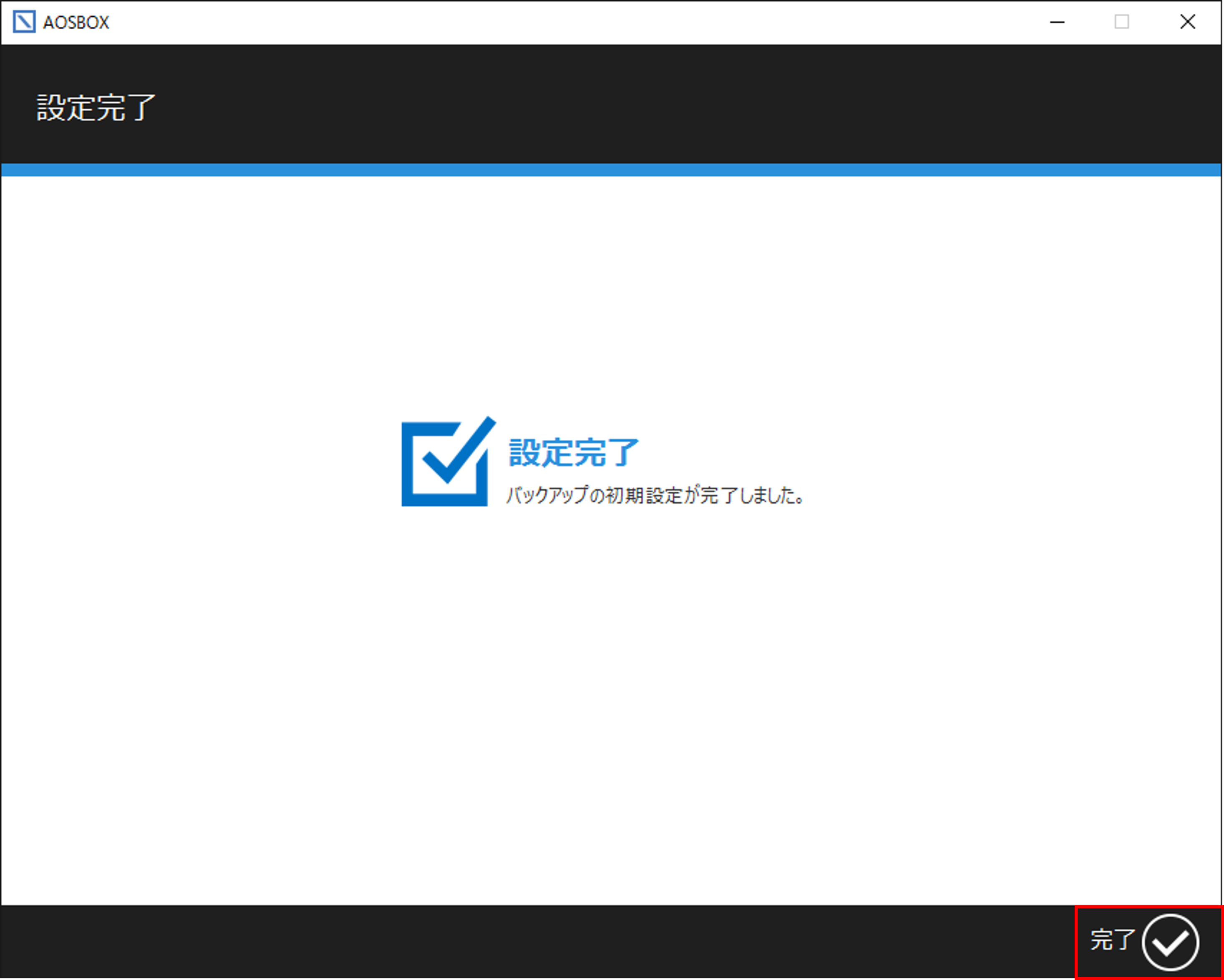Click empty title bar area right of AOSBOX

click(x=568, y=23)
